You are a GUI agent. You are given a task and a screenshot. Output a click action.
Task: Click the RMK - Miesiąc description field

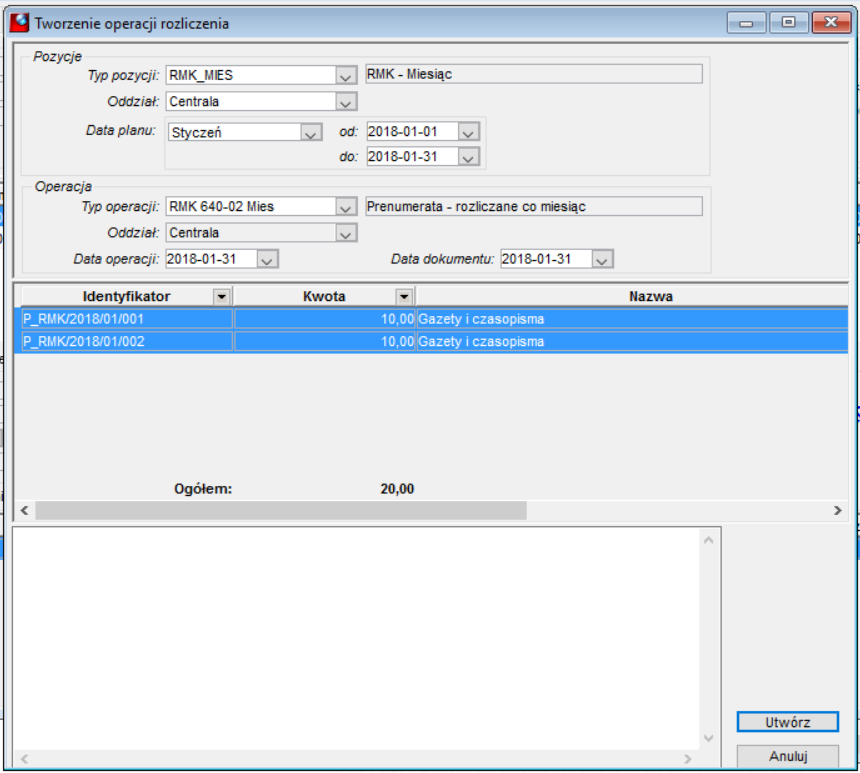point(534,74)
